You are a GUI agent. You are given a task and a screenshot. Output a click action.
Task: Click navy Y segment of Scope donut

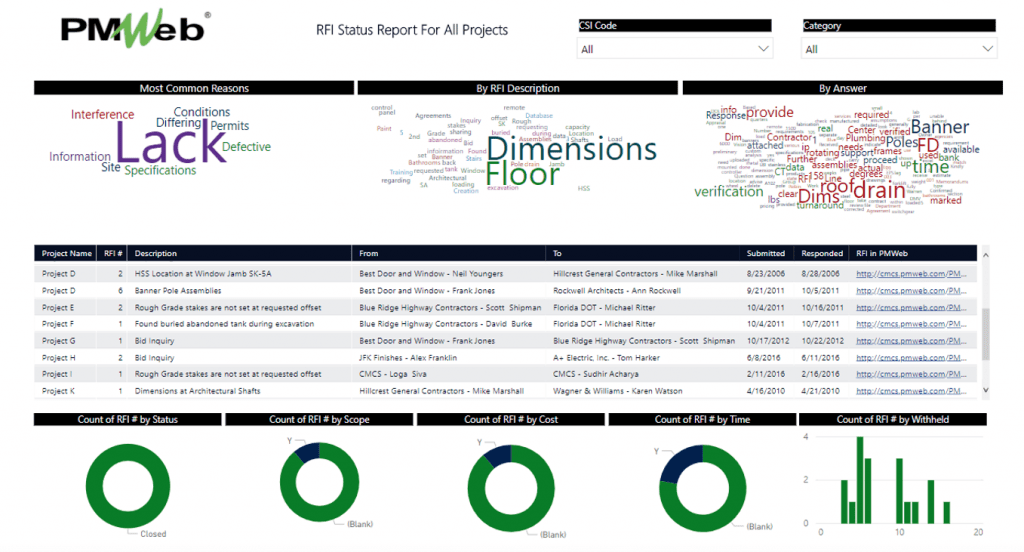click(308, 450)
